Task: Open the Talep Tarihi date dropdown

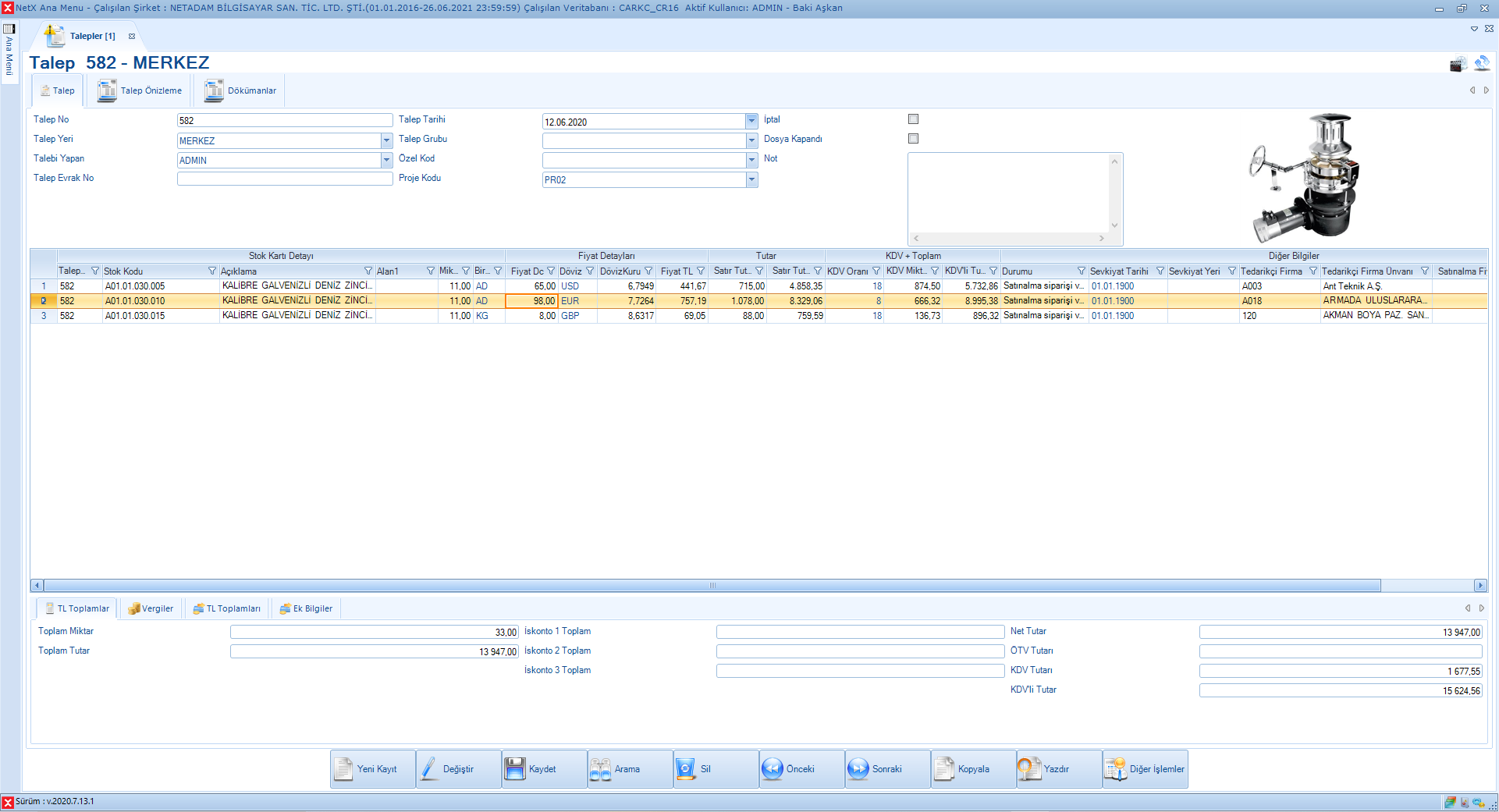Action: 751,121
